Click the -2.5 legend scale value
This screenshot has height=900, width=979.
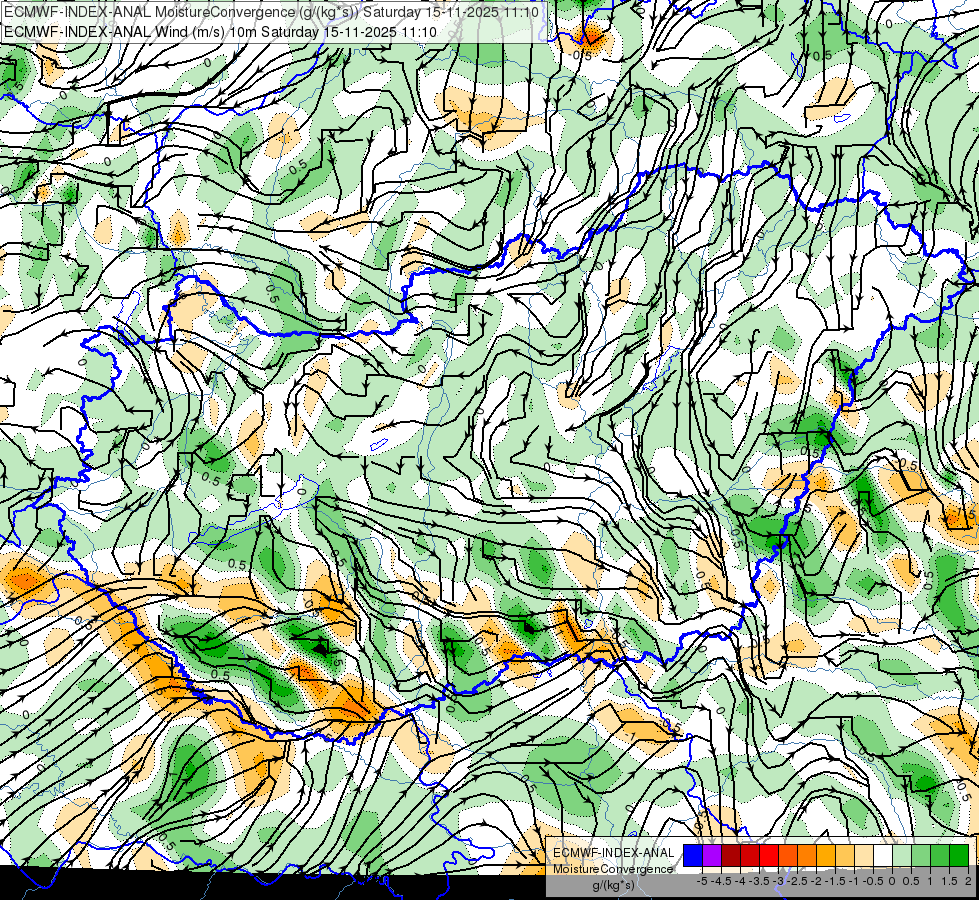797,881
